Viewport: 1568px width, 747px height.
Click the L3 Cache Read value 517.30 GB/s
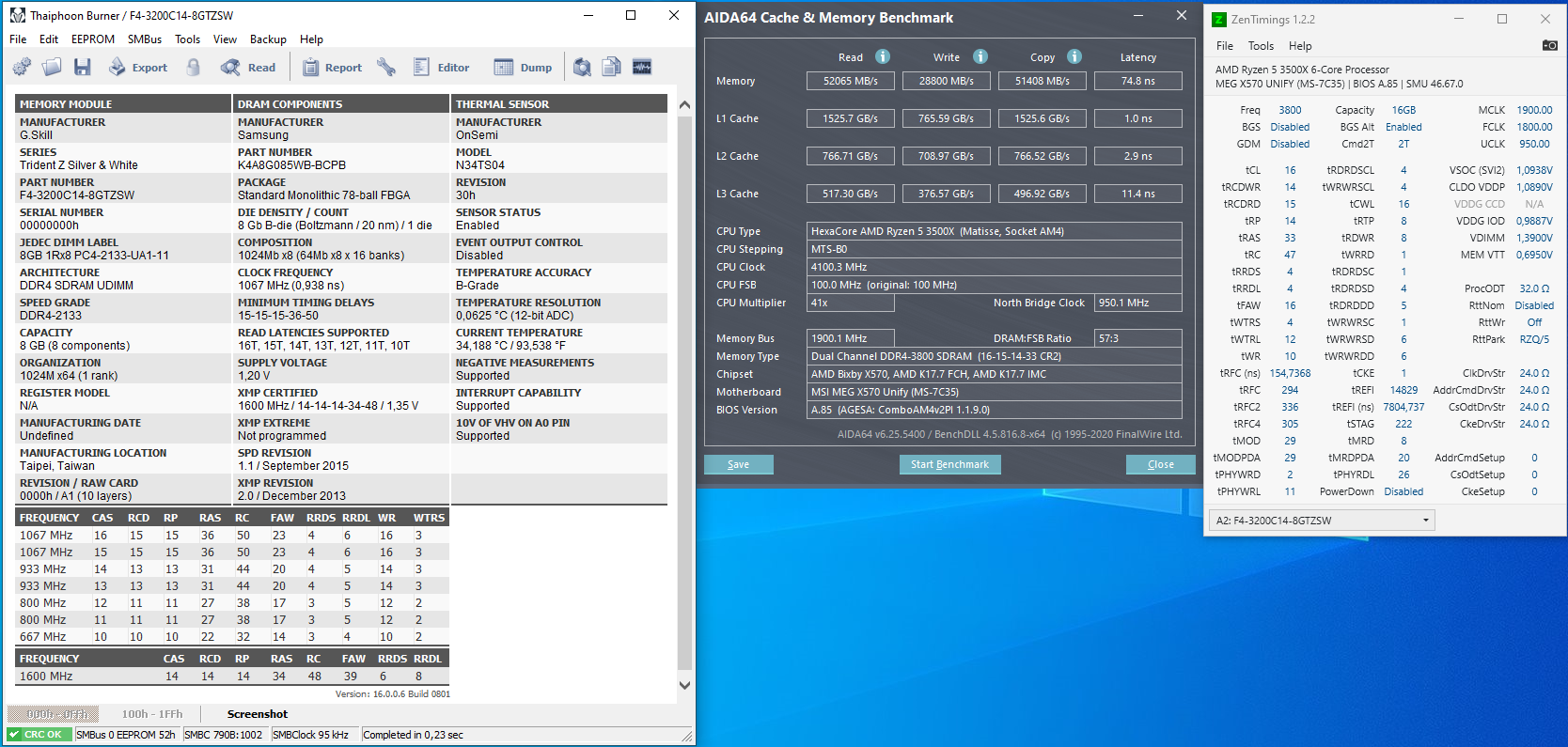tap(851, 194)
